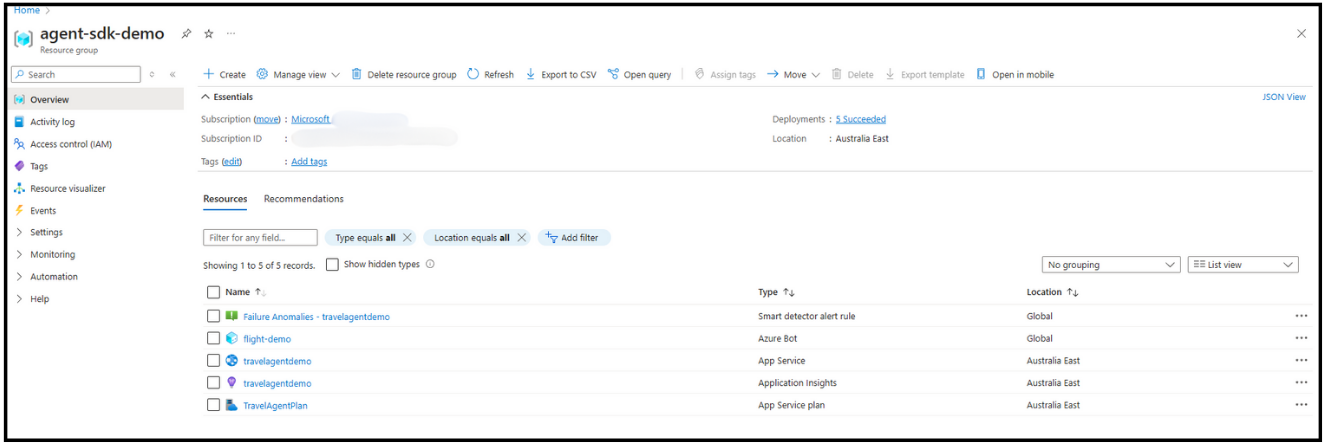Click the TravelAgentPlan service plan icon
Image resolution: width=1327 pixels, height=446 pixels.
coord(232,405)
